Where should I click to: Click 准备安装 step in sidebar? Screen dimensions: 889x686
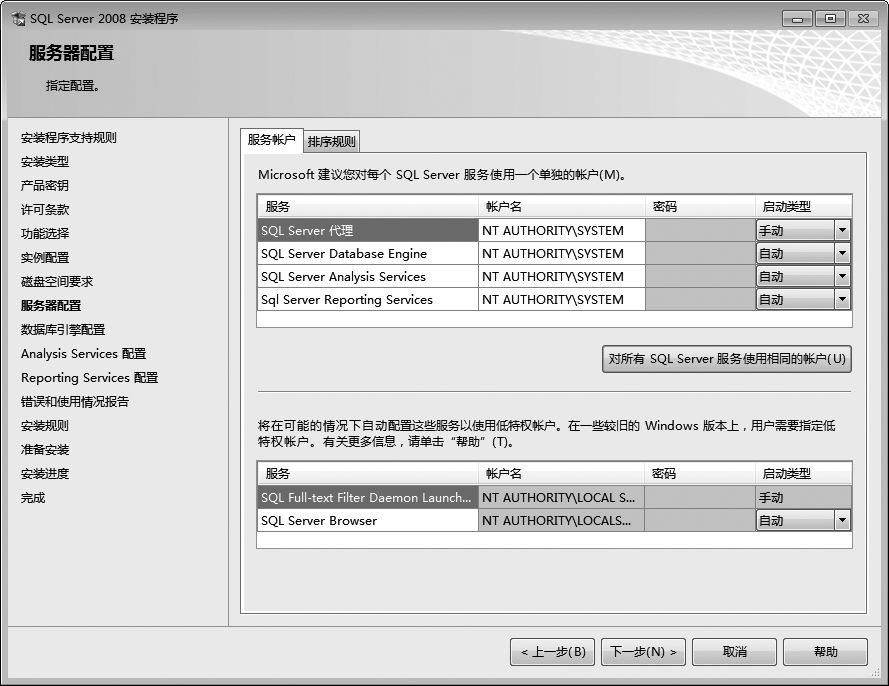tap(45, 450)
